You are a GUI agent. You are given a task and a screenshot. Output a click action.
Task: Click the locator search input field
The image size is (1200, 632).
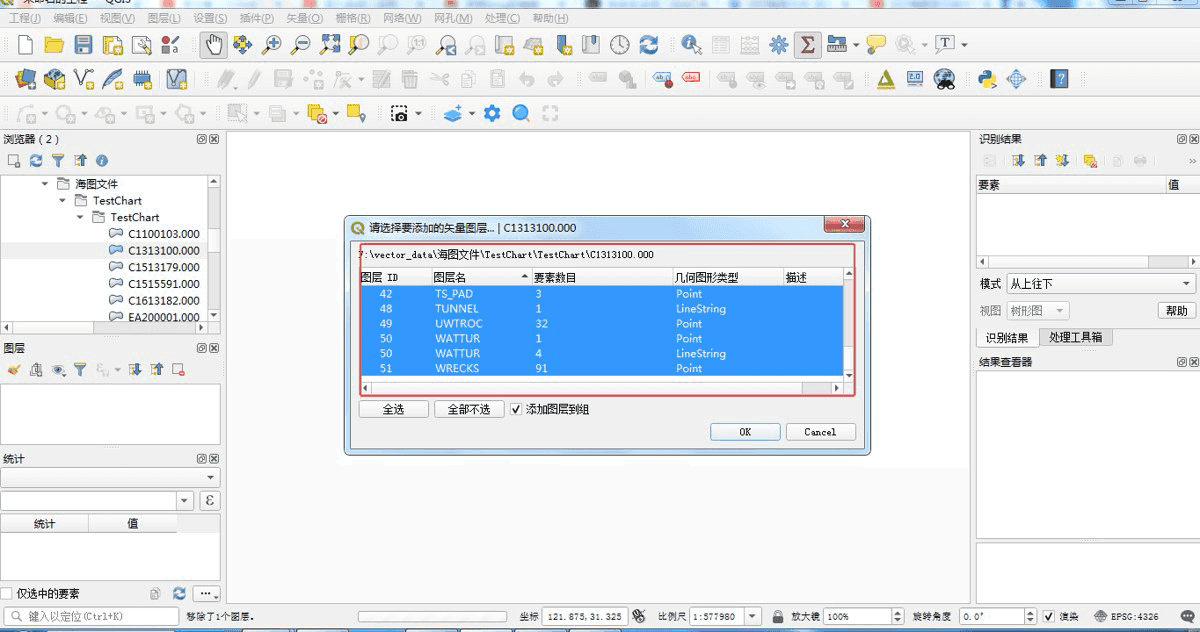pos(91,616)
